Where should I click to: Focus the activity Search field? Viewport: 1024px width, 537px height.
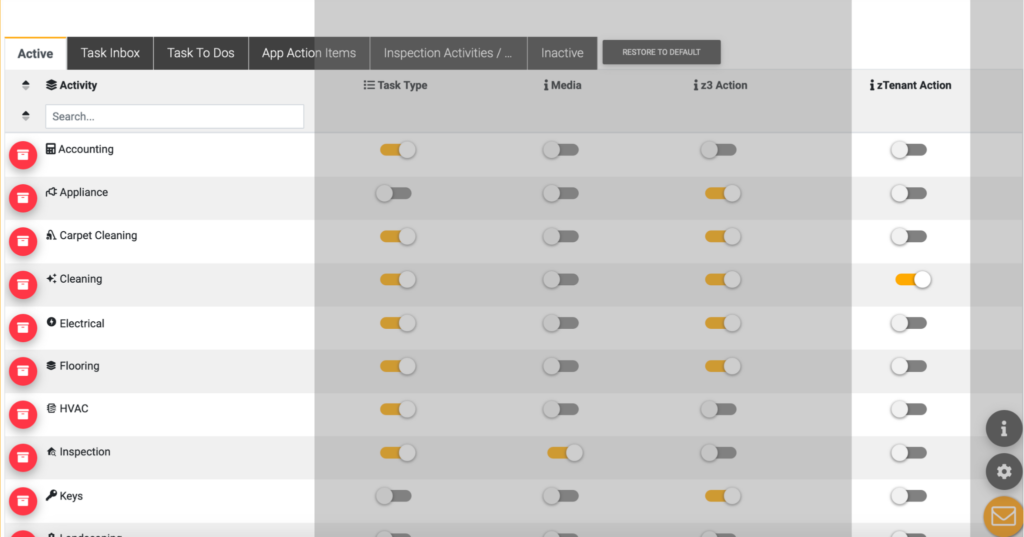pyautogui.click(x=174, y=116)
